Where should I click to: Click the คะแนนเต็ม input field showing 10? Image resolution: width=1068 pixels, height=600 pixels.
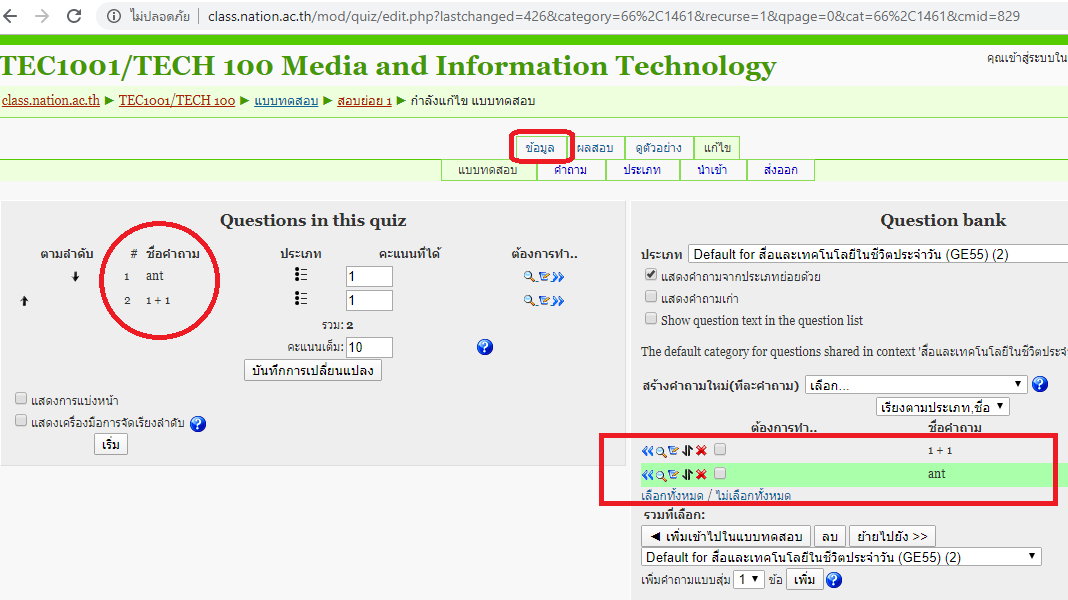(369, 347)
